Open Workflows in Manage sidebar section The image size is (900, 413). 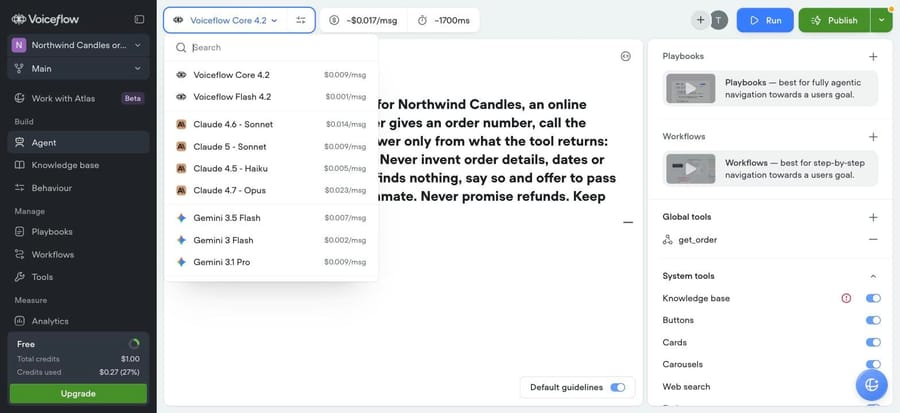tap(78, 254)
